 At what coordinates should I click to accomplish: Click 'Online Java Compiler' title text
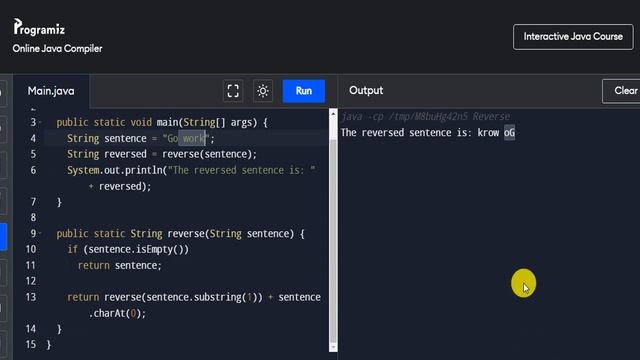(57, 49)
